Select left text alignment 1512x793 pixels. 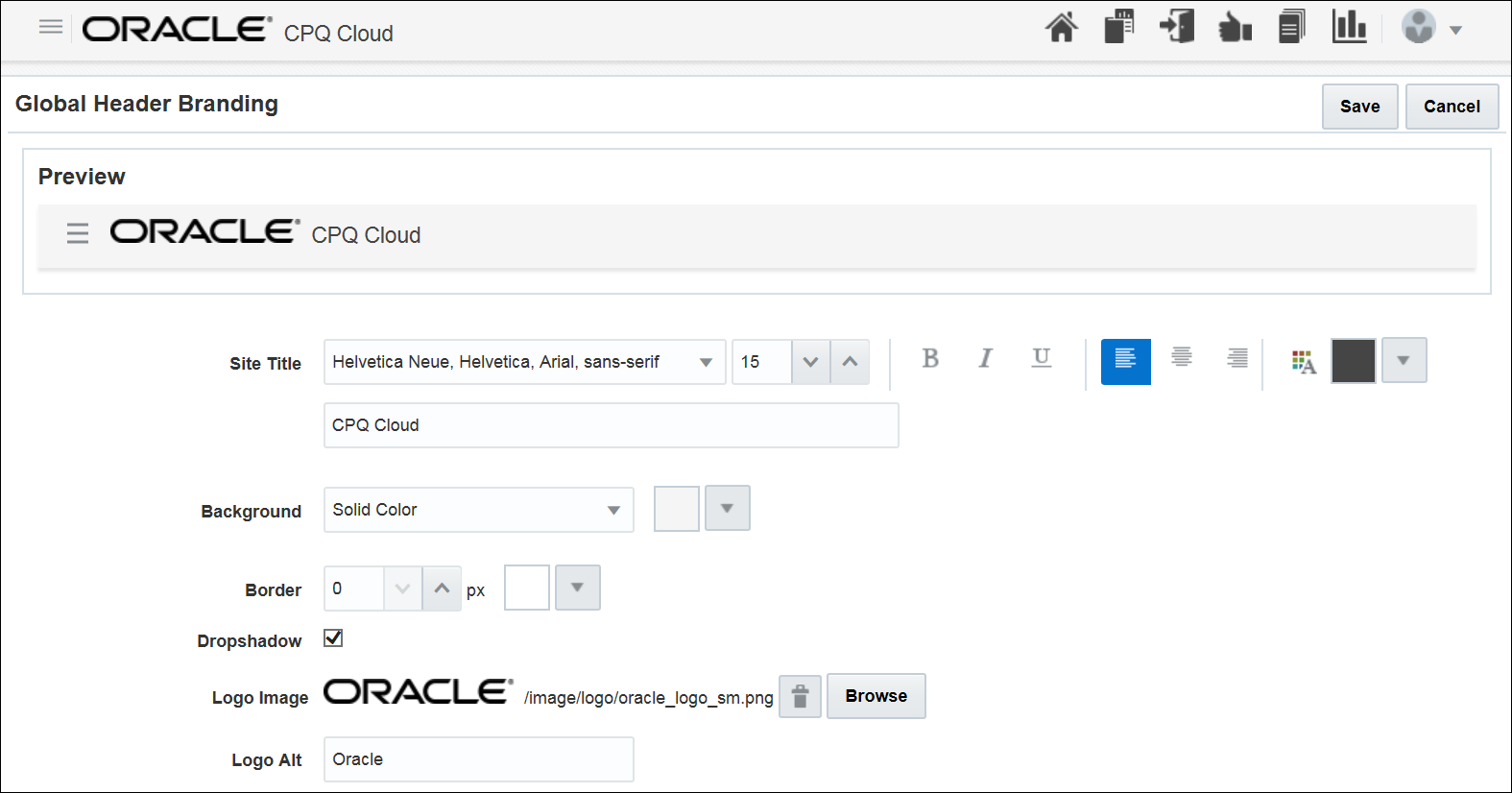(x=1126, y=361)
